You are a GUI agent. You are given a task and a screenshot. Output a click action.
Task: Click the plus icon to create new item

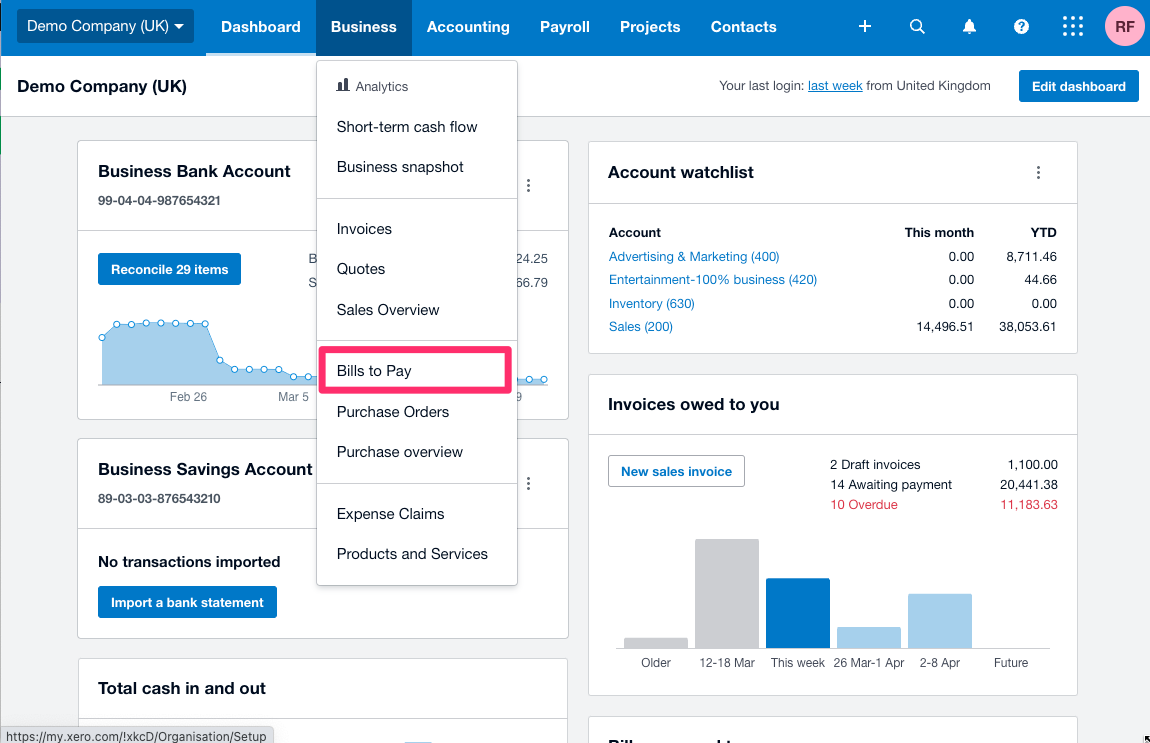pyautogui.click(x=864, y=27)
